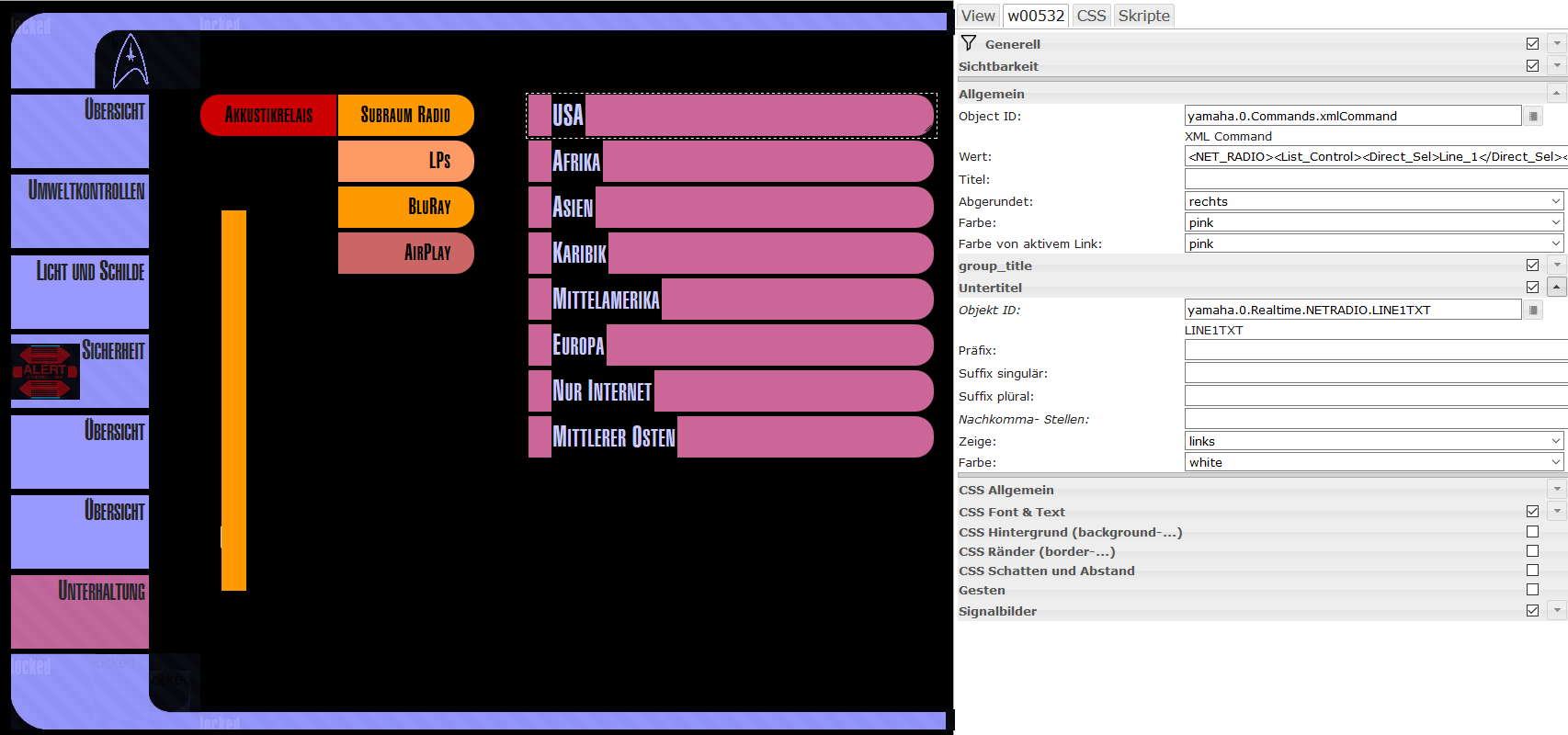Screen dimensions: 1568x735
Task: Switch to the View tab
Action: click(978, 16)
